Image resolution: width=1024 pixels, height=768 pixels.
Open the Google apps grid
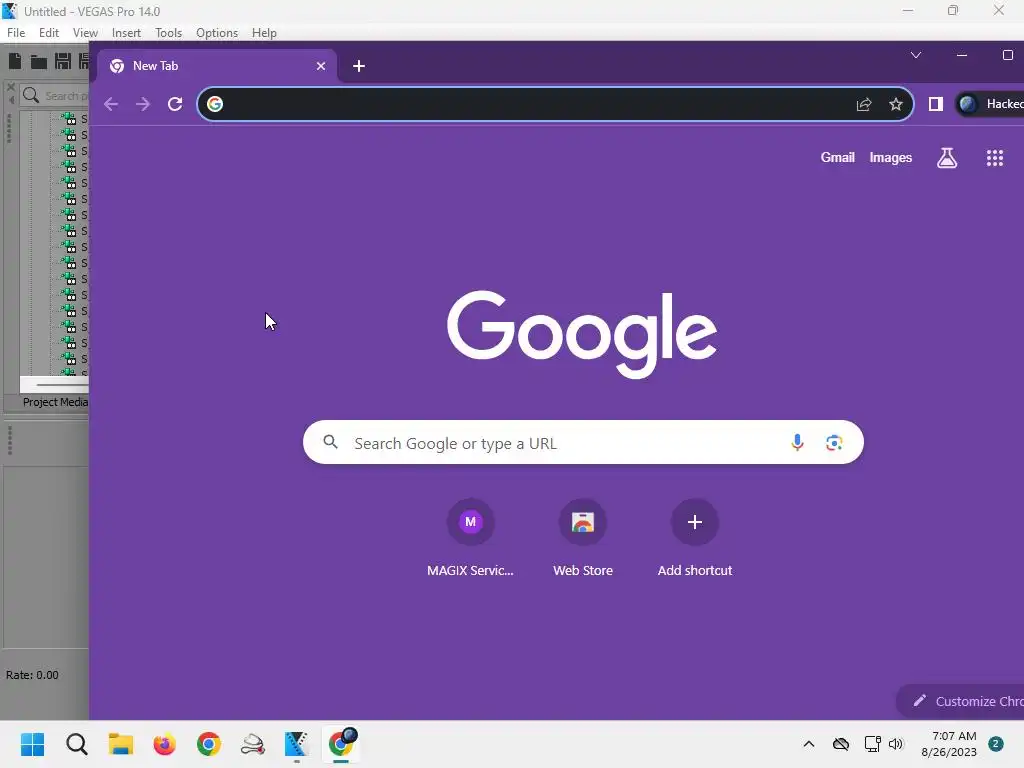(995, 157)
